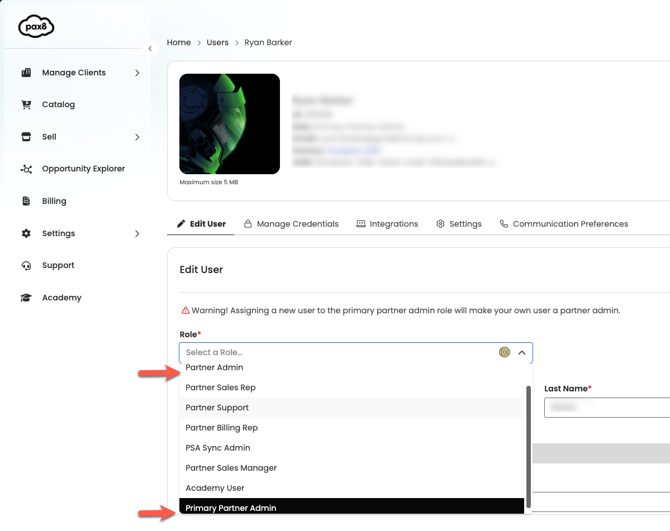Click the Manage Clients building icon
This screenshot has height=531, width=670.
(x=26, y=73)
